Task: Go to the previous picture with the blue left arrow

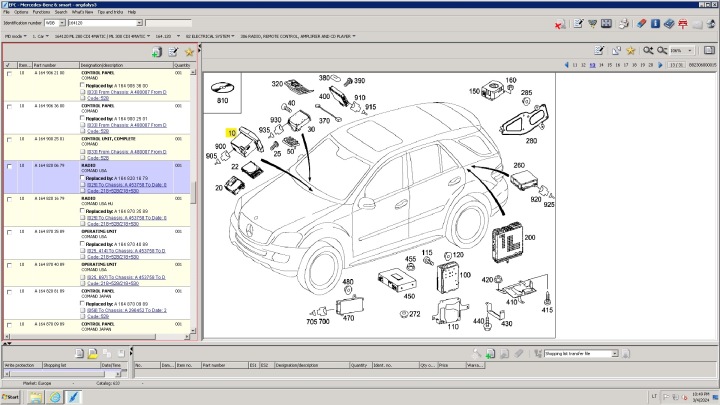Action: click(566, 65)
